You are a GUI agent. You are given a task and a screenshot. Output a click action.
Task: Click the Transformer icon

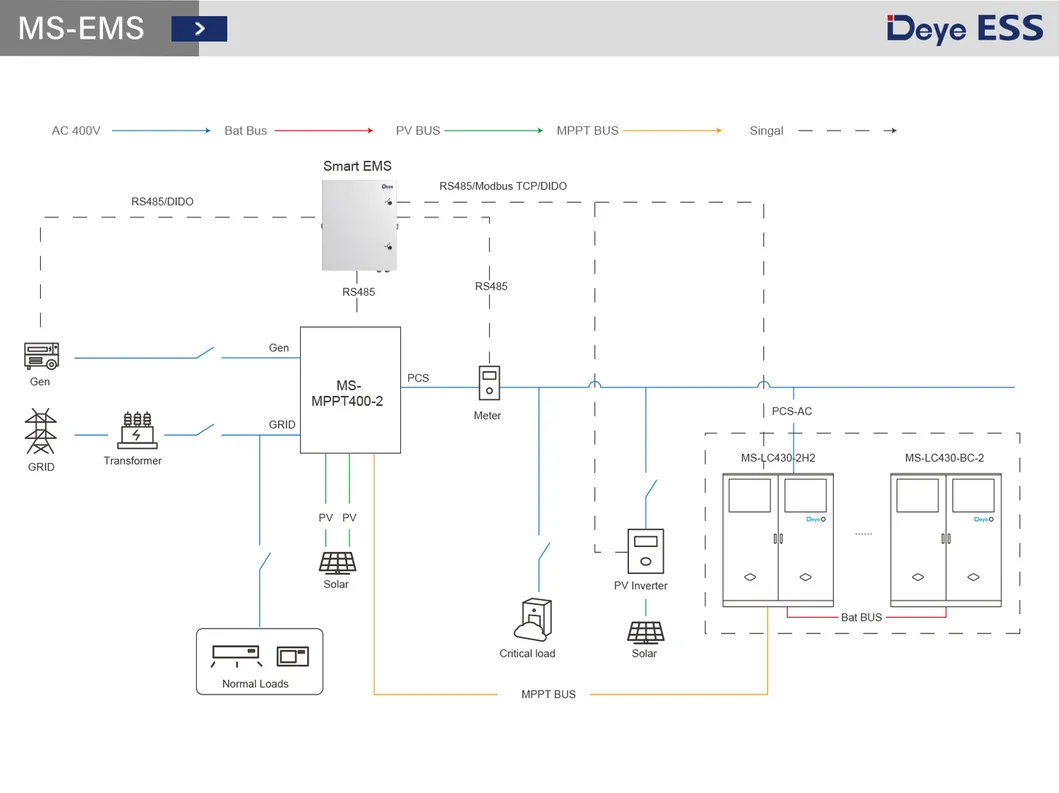pyautogui.click(x=132, y=430)
